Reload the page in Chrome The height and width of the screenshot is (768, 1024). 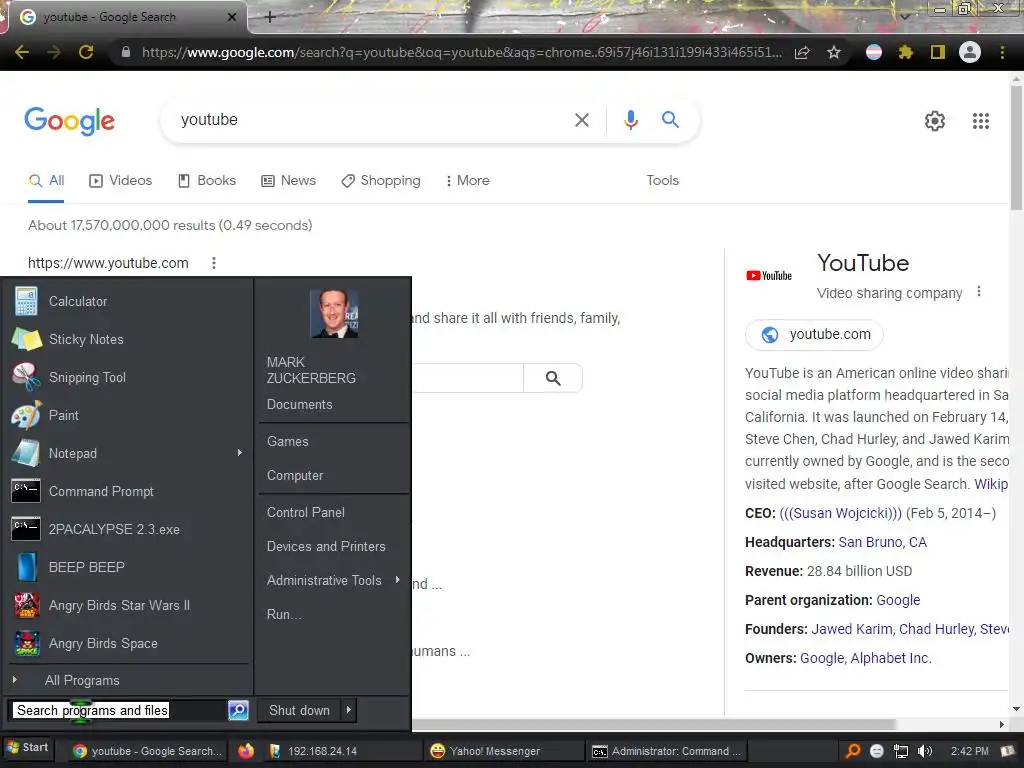pyautogui.click(x=86, y=52)
